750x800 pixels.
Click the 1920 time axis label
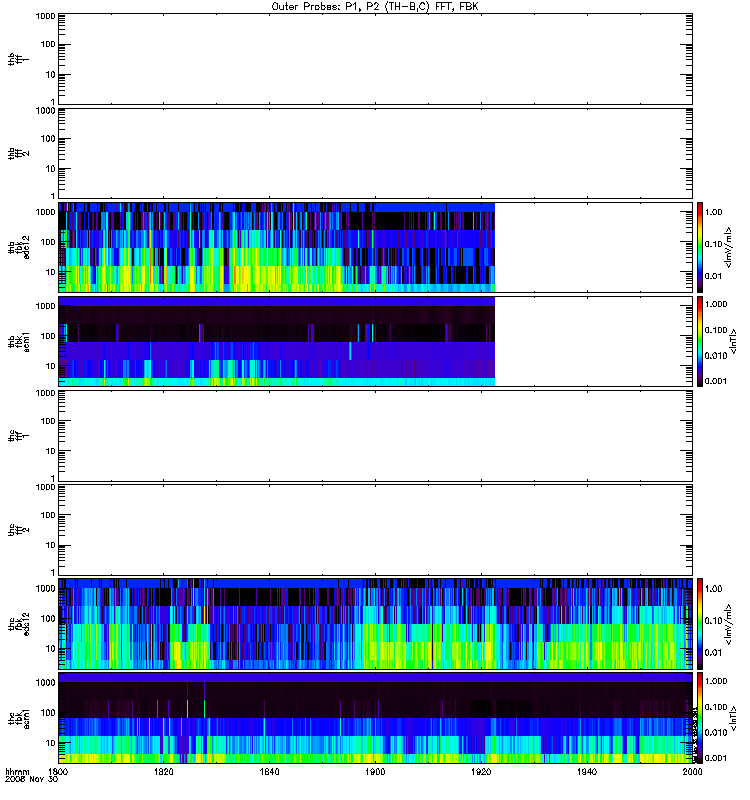coord(481,772)
